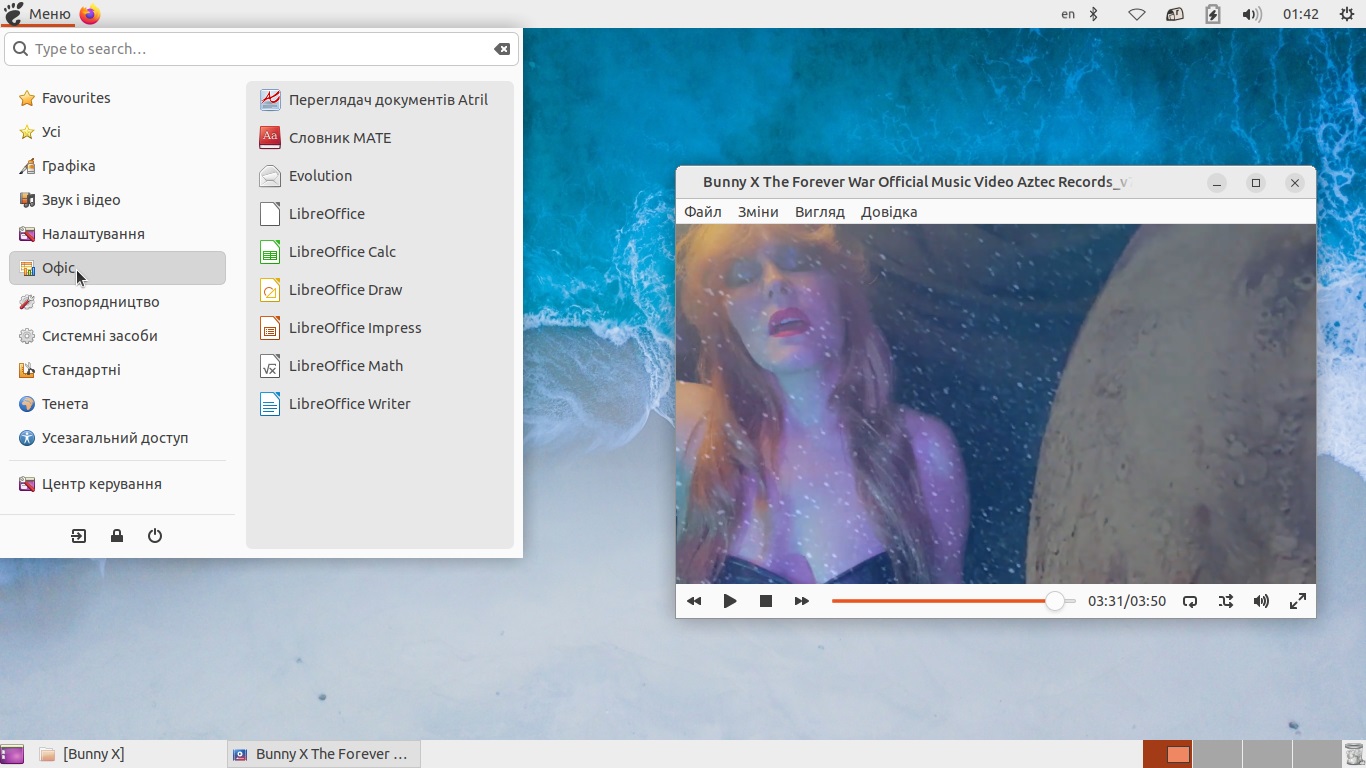The height and width of the screenshot is (768, 1366).
Task: Select the Favourites category
Action: (x=117, y=98)
